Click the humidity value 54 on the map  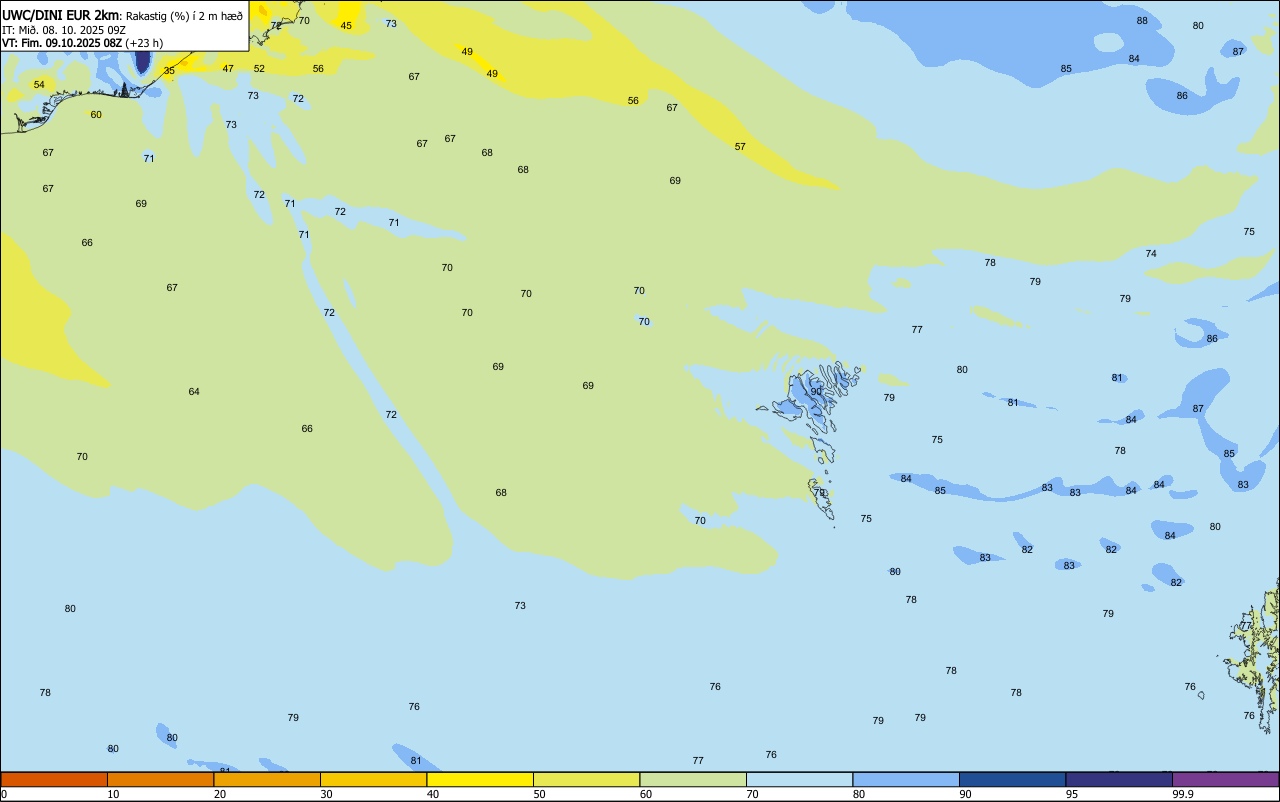(39, 85)
